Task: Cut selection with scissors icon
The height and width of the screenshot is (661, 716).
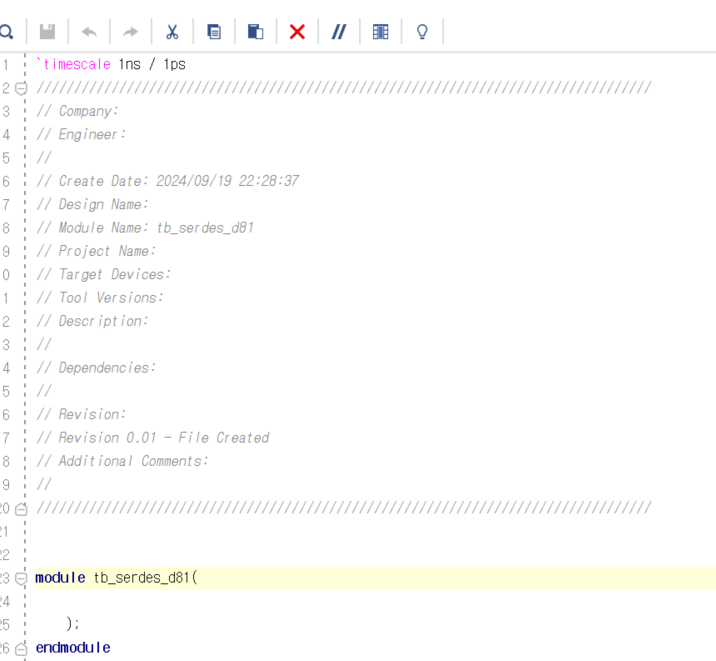Action: 172,32
